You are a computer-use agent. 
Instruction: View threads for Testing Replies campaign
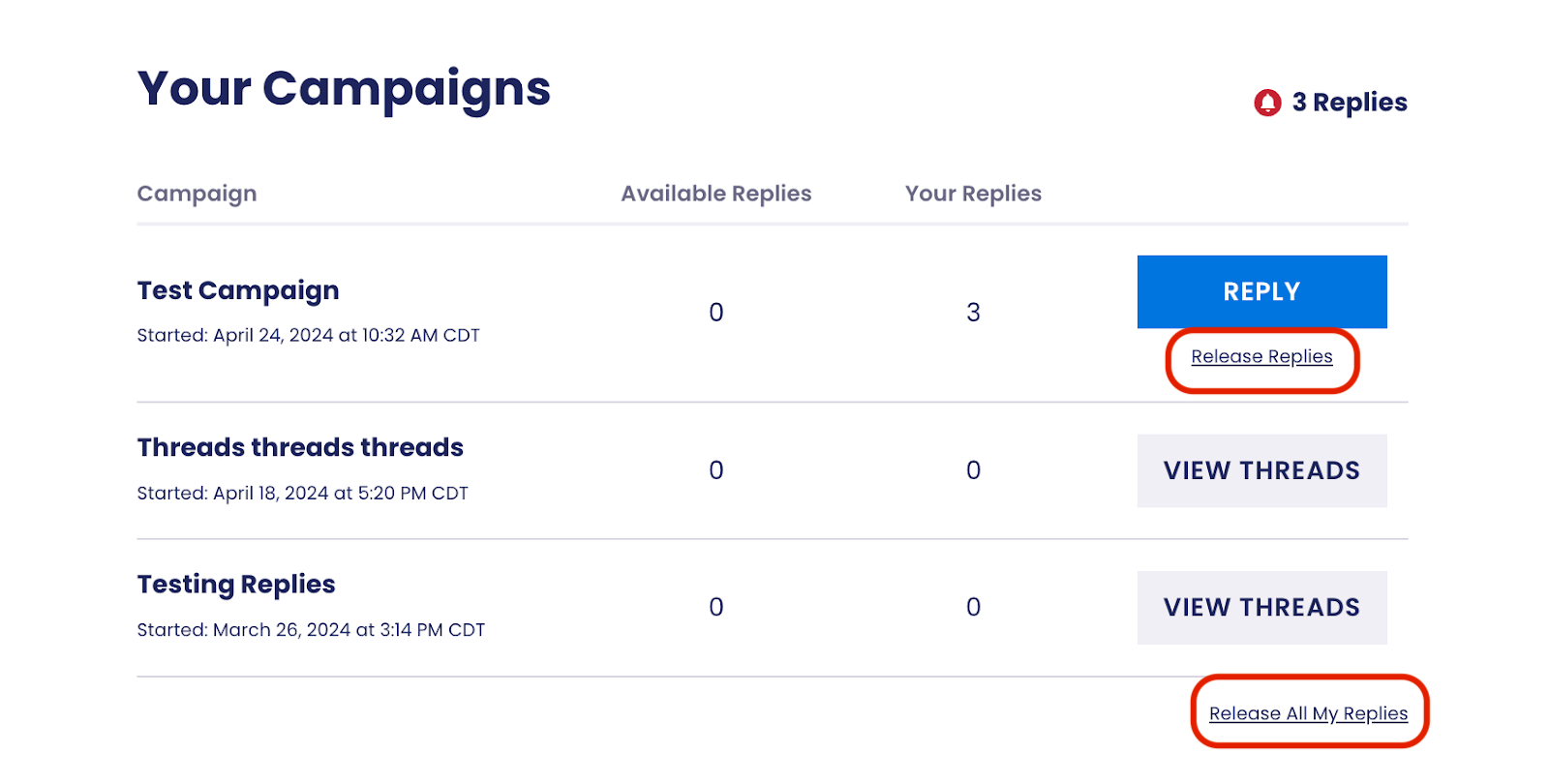1261,608
